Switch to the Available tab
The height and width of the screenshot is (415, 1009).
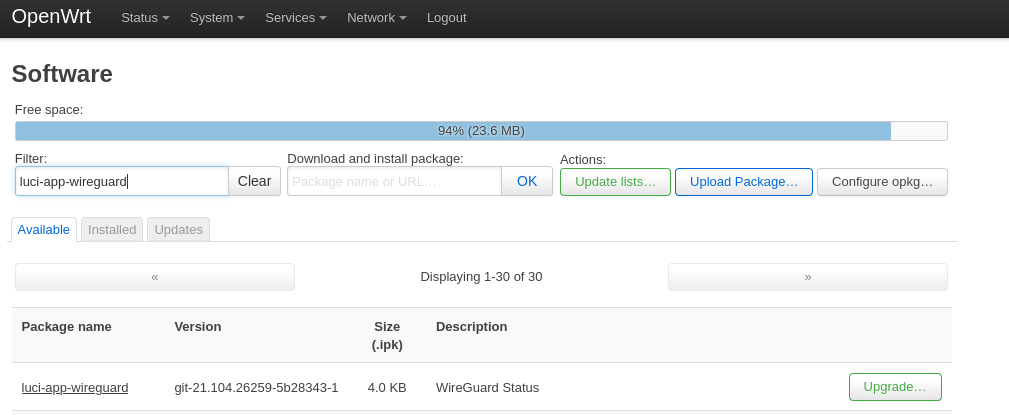44,230
